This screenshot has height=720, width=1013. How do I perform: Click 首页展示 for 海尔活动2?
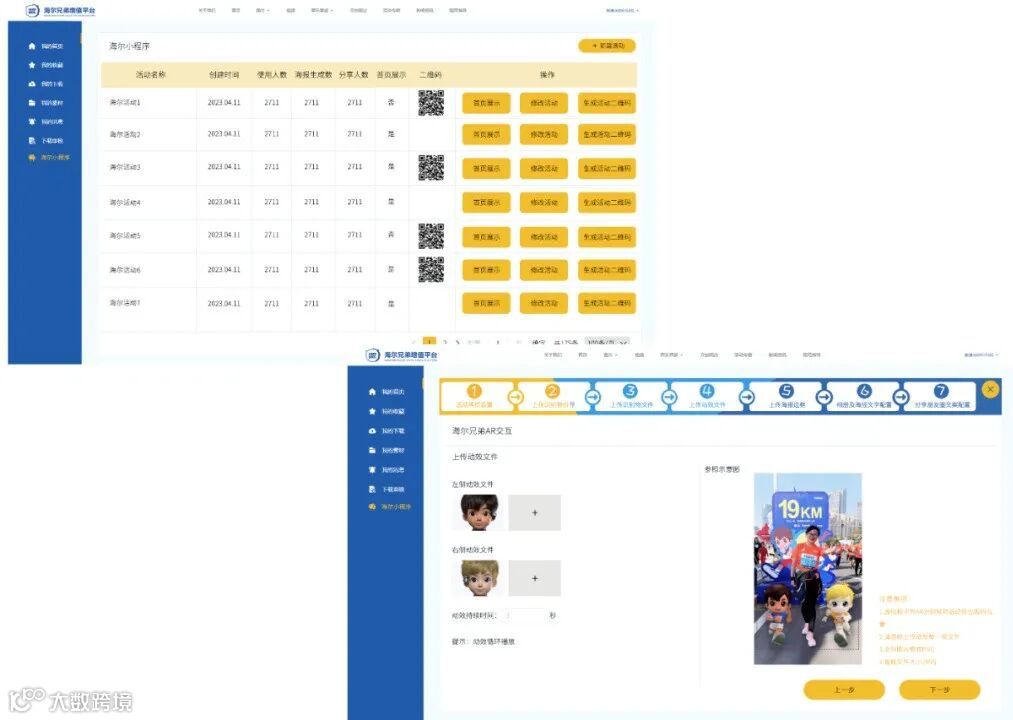(486, 134)
